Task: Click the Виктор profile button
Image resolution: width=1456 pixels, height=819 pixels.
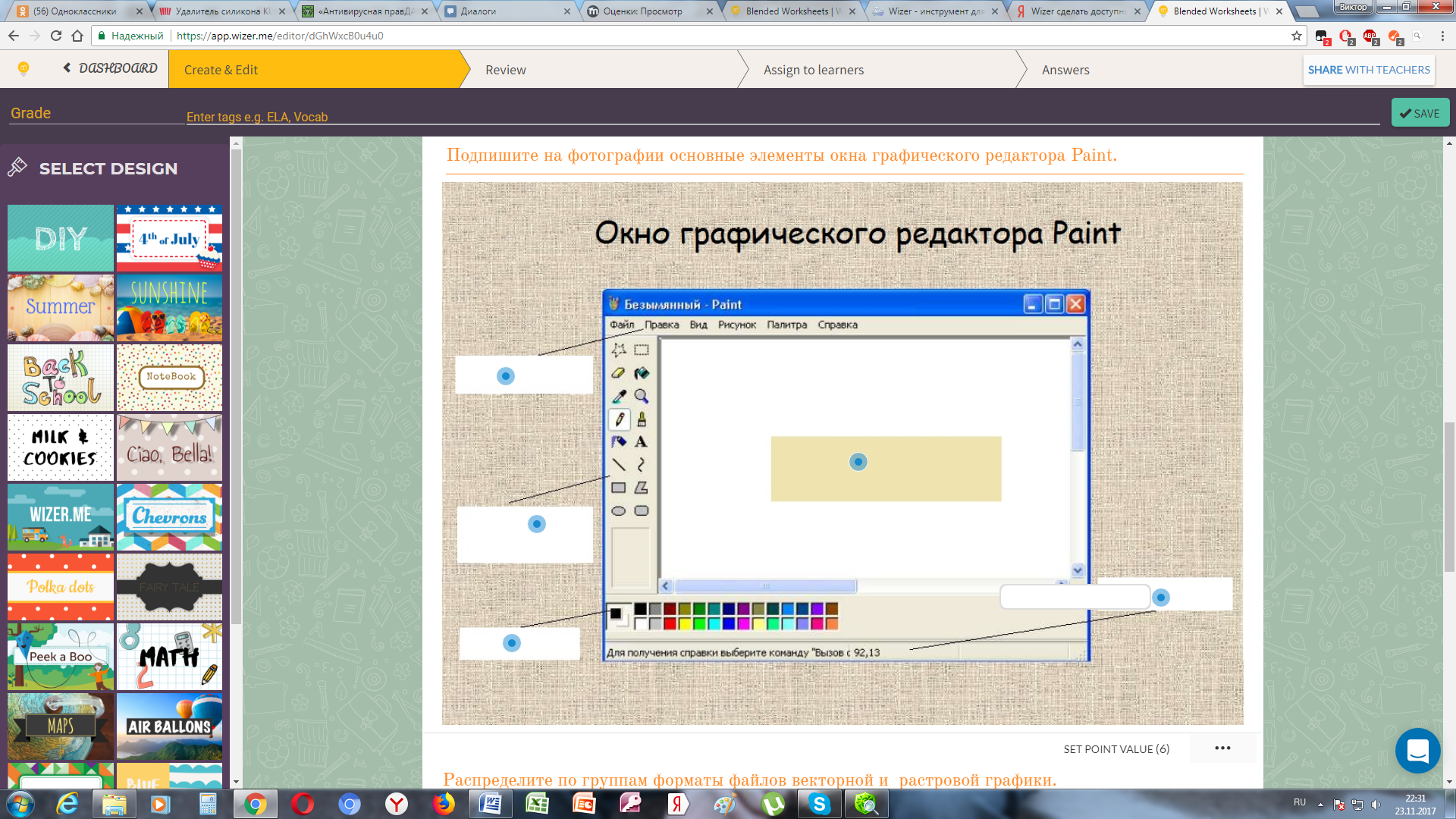Action: 1353,7
